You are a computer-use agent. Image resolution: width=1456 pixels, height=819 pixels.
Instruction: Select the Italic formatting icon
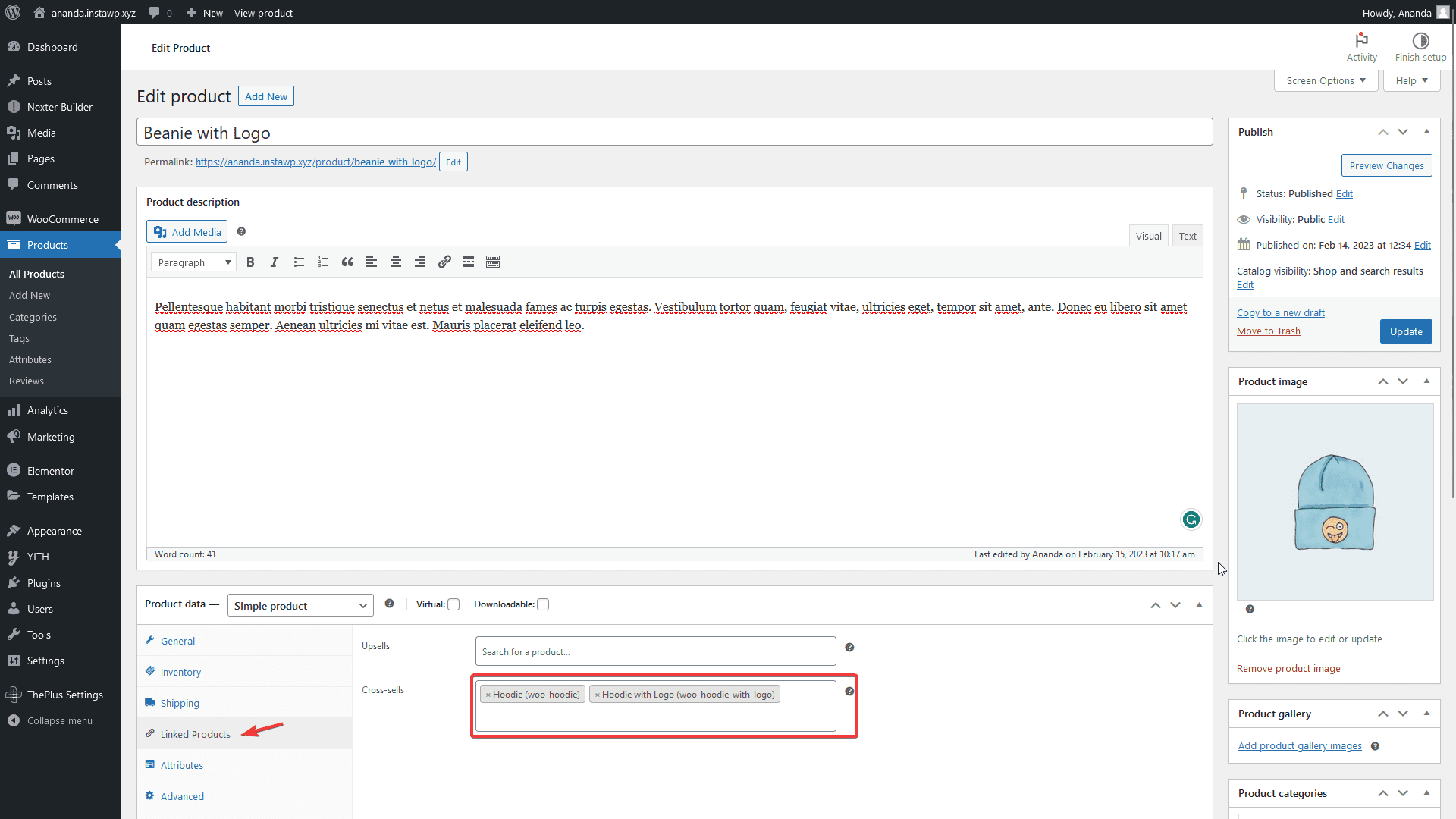tap(275, 262)
